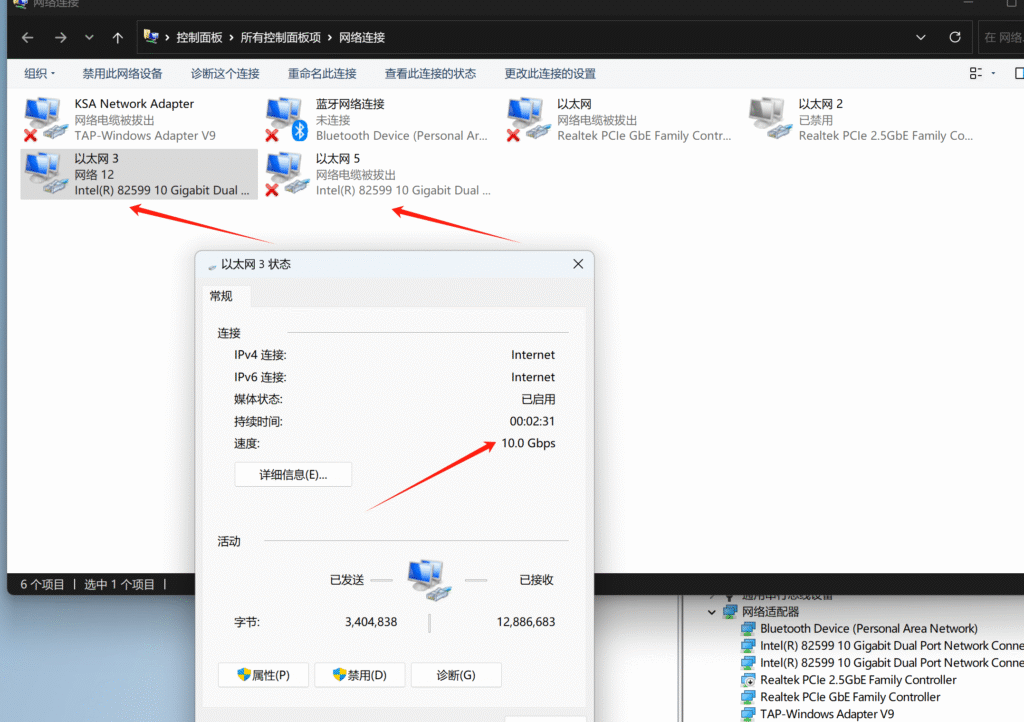Select the disabled 以太网 2 adapter

(767, 119)
